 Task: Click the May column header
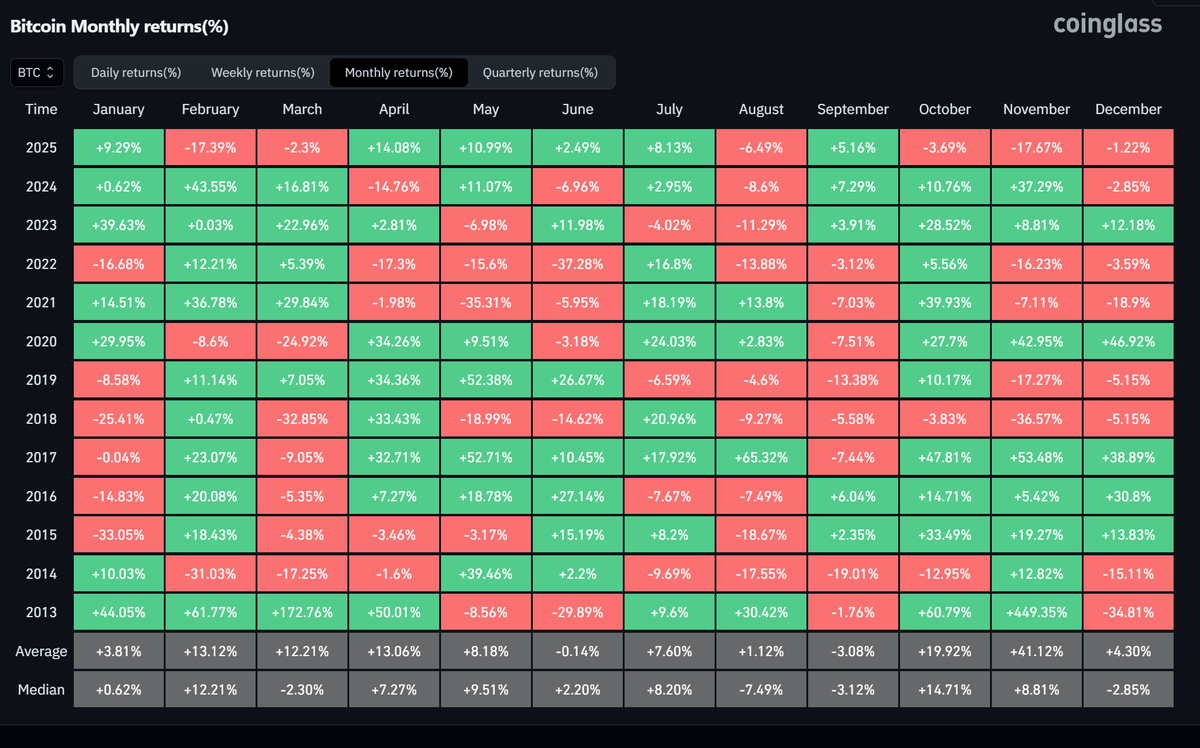(486, 109)
